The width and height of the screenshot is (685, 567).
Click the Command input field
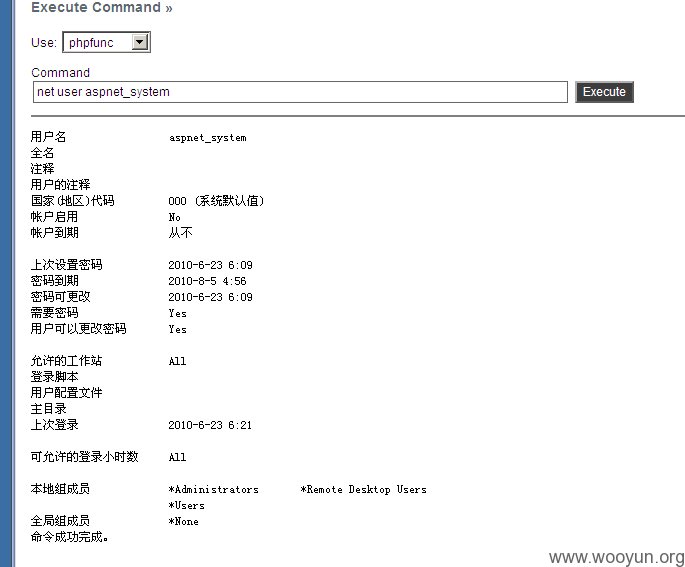(x=300, y=92)
